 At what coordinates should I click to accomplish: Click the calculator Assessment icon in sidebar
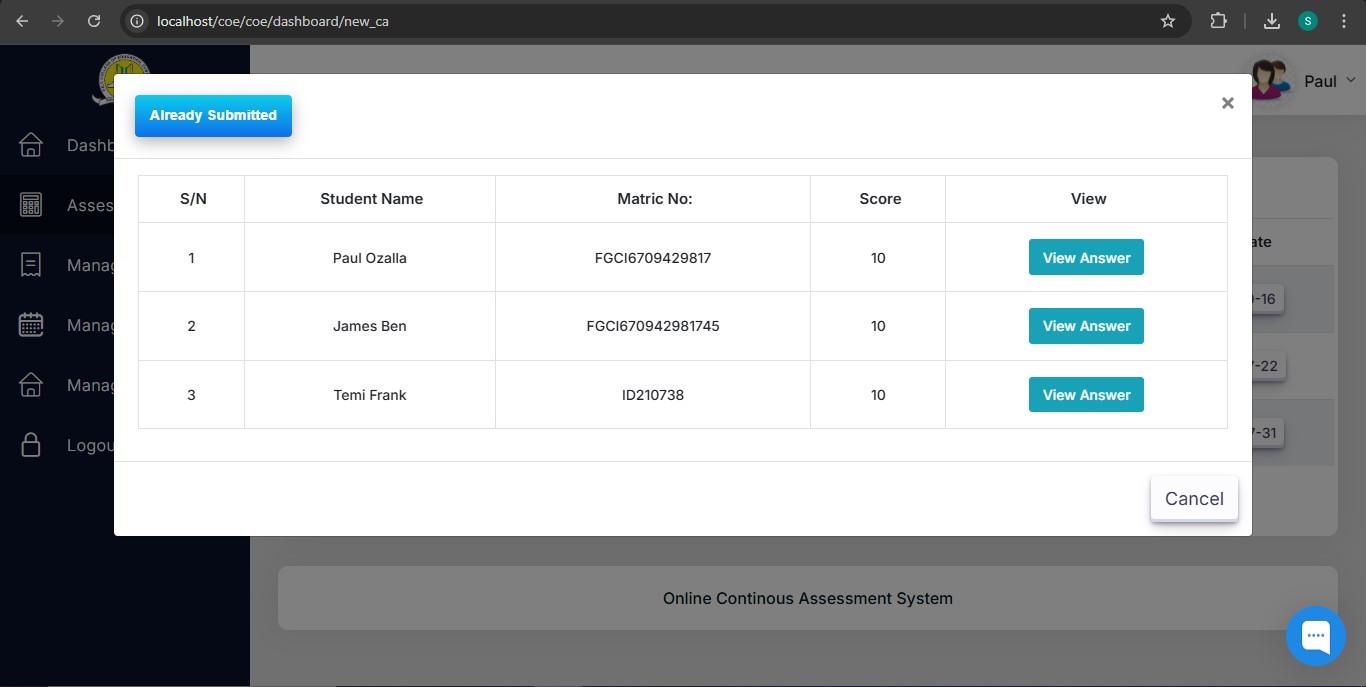coord(31,205)
